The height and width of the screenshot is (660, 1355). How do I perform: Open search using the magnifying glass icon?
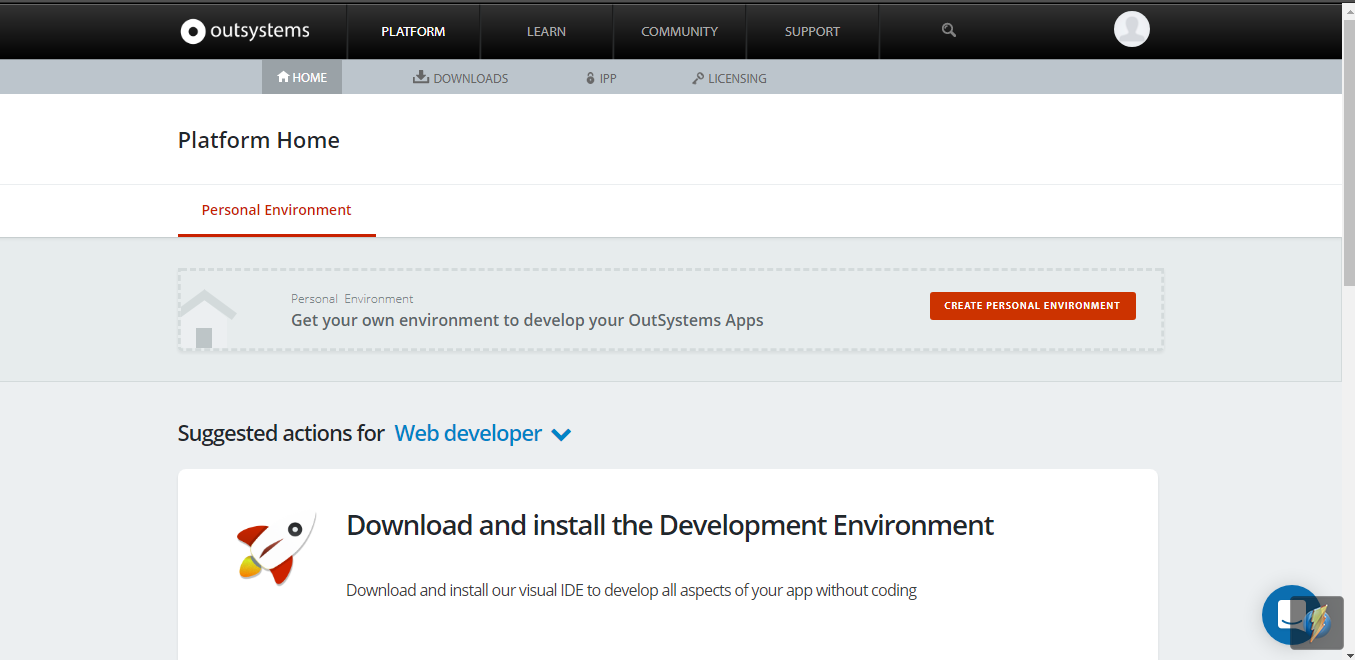click(947, 30)
